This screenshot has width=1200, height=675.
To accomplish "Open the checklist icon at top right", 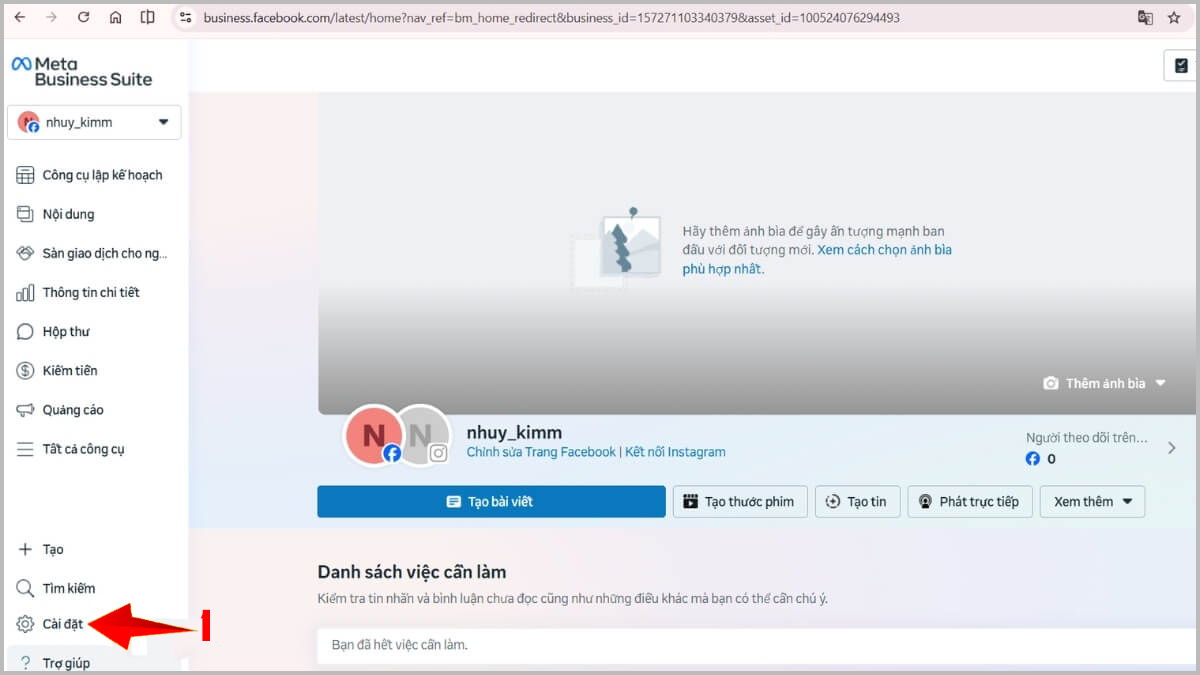I will (1180, 65).
